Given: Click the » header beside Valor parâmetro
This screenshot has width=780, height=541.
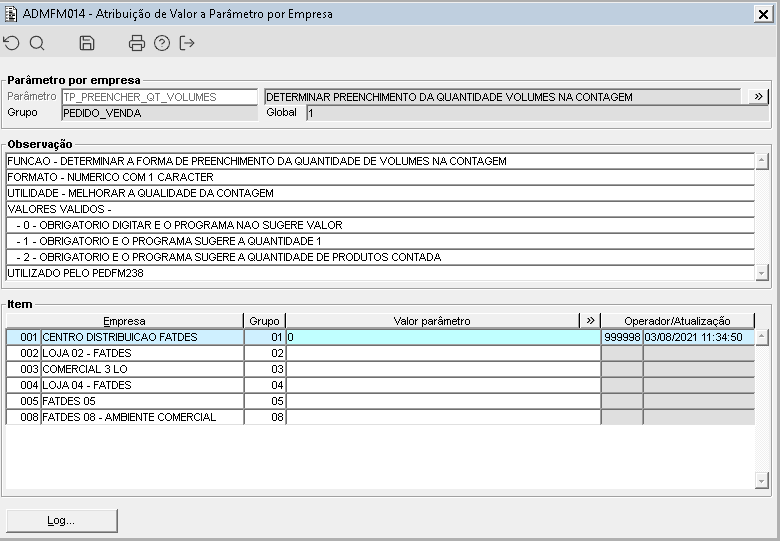Looking at the screenshot, I should coord(590,320).
